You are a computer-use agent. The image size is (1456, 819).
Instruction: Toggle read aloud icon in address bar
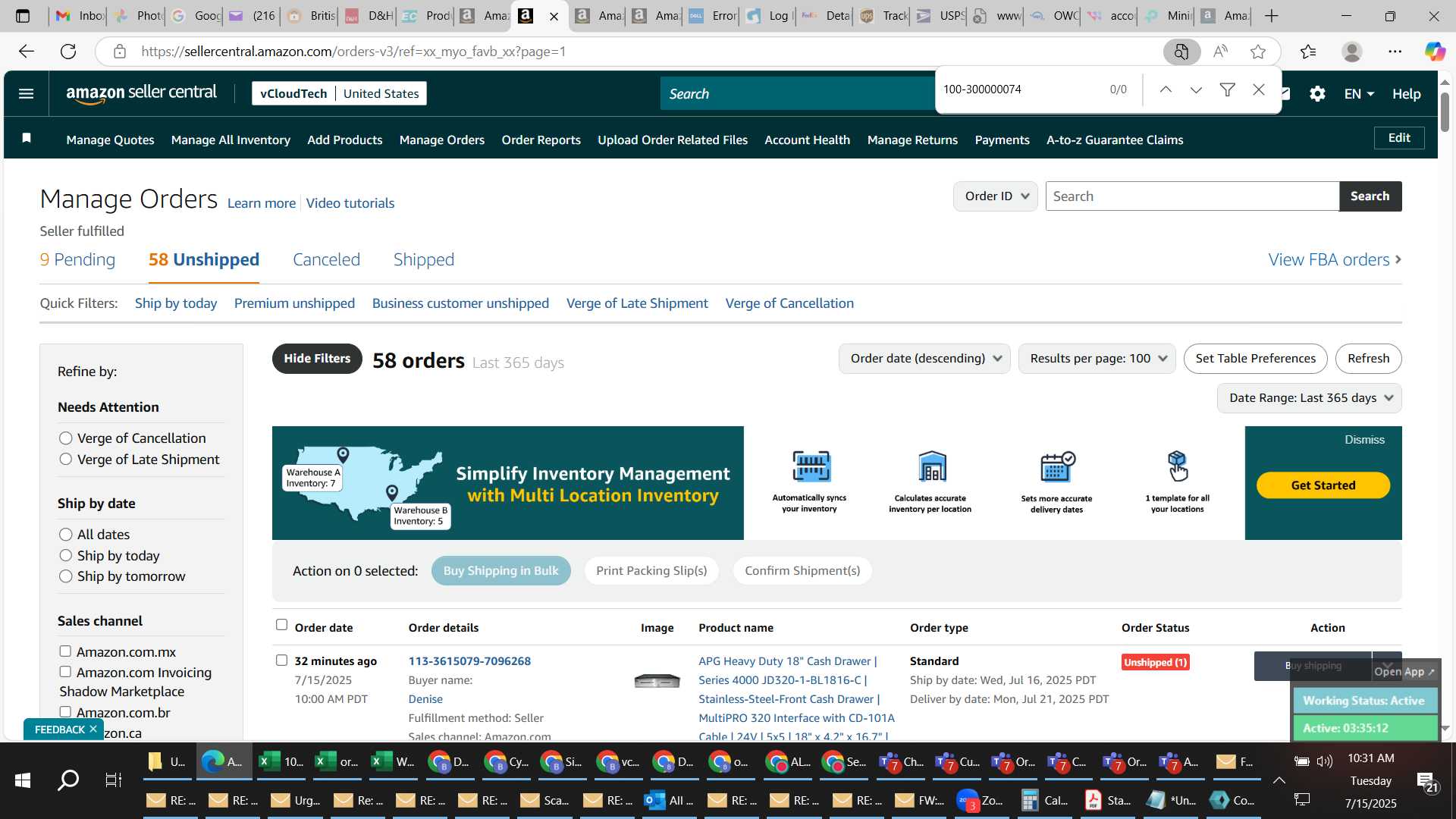coord(1220,52)
